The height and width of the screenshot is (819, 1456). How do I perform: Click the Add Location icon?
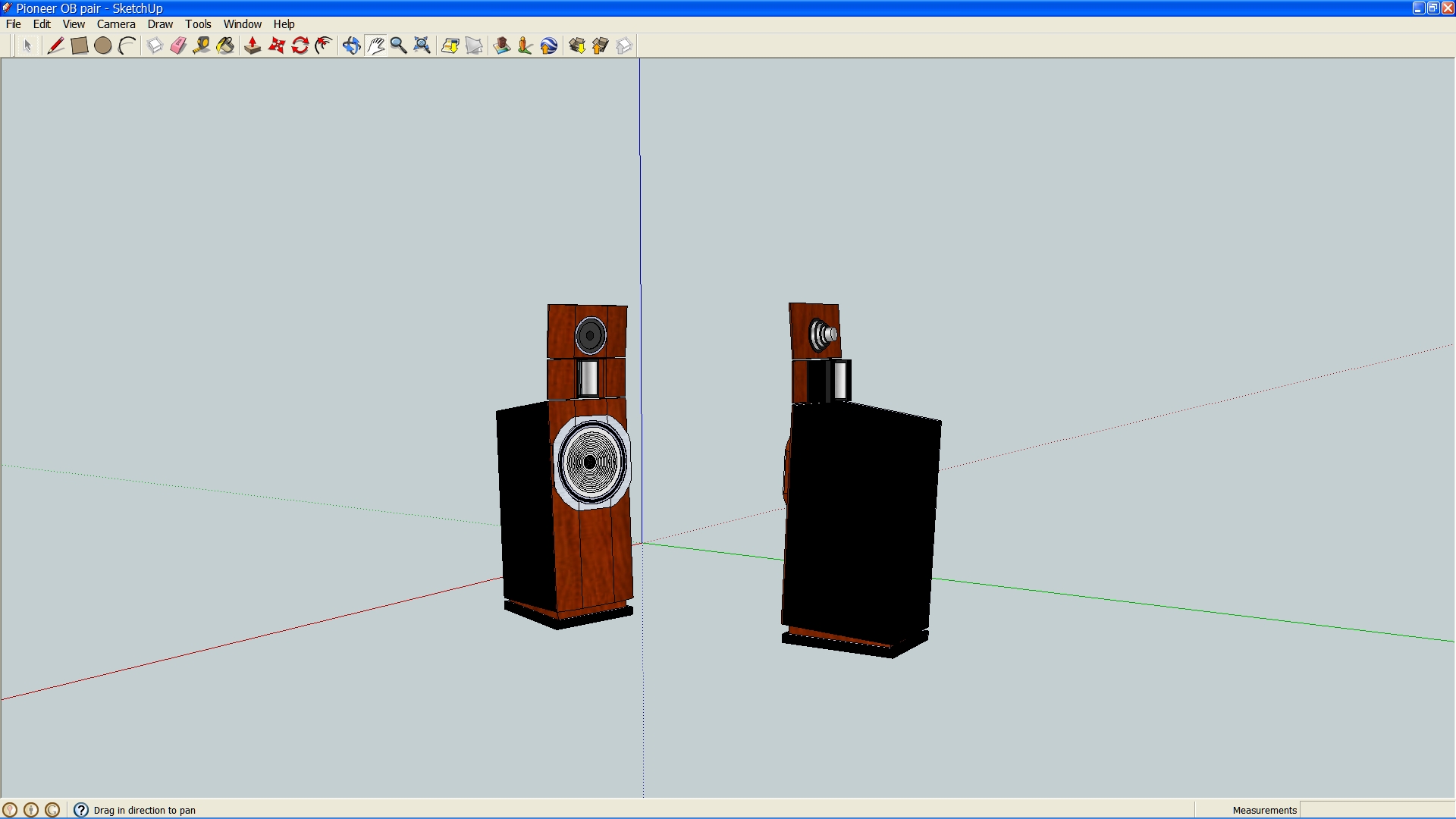click(450, 46)
